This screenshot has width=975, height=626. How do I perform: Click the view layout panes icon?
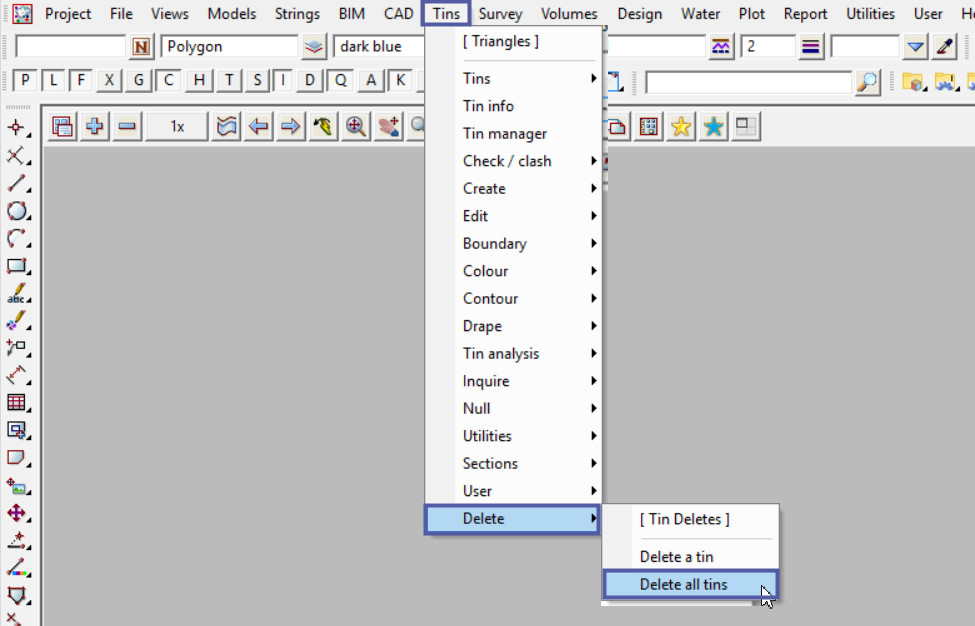746,127
